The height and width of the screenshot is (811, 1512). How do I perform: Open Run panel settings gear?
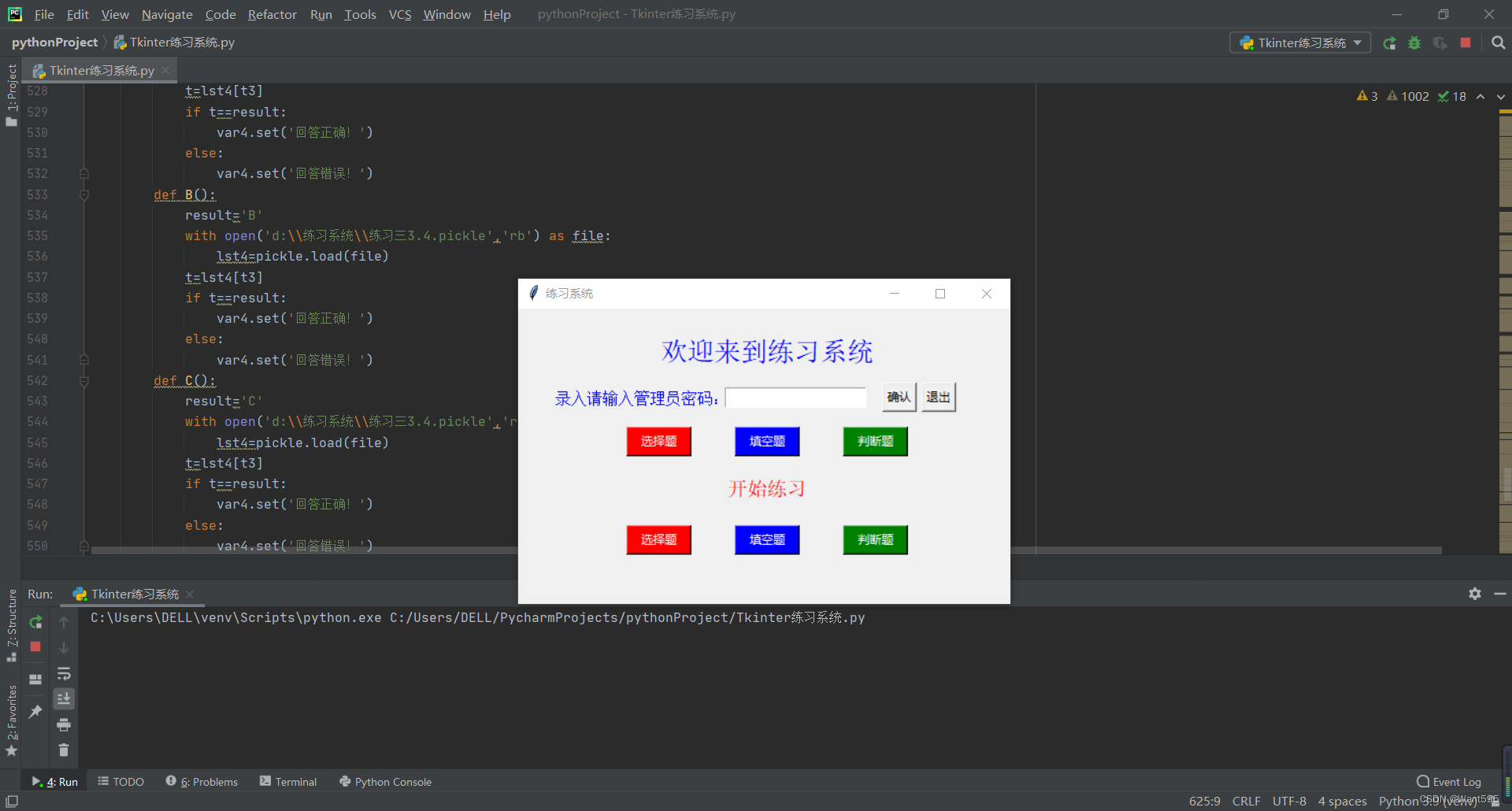coord(1475,594)
